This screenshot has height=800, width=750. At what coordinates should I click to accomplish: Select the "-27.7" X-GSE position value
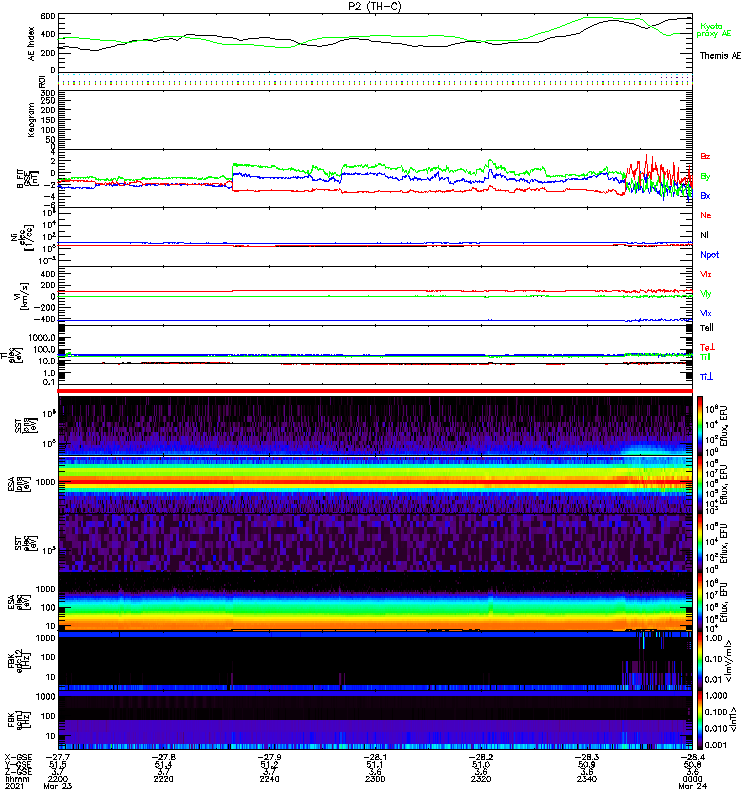(58, 757)
